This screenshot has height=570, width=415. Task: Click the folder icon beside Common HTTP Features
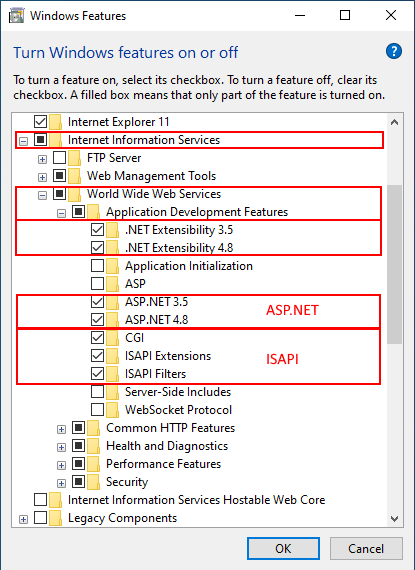point(93,428)
